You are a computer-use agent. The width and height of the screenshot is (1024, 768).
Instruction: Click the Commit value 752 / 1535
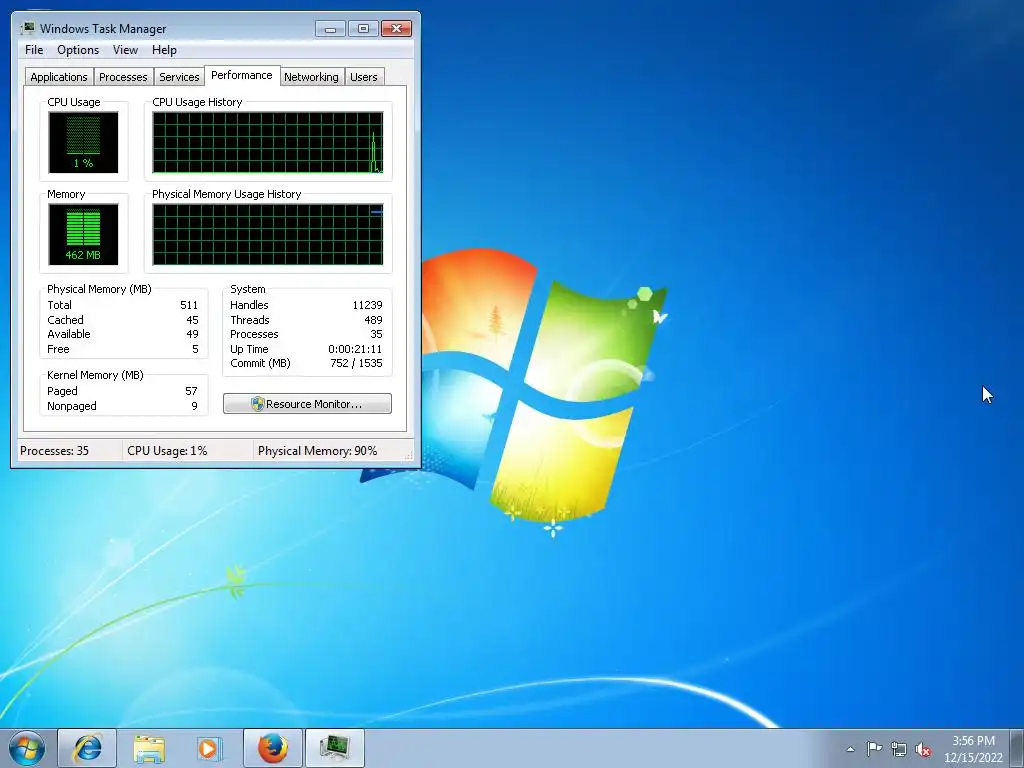[x=356, y=363]
